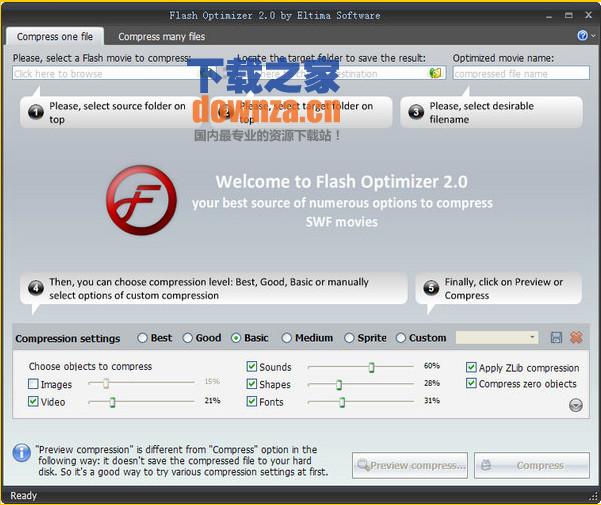Image resolution: width=601 pixels, height=505 pixels.
Task: Close the Flash Optimizer window
Action: (x=588, y=15)
